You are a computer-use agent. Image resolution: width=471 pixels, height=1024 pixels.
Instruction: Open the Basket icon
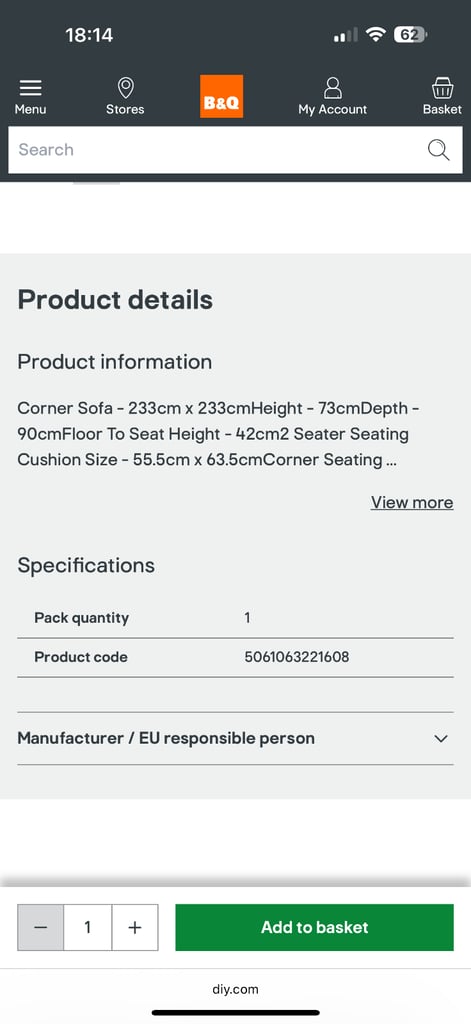coord(442,88)
